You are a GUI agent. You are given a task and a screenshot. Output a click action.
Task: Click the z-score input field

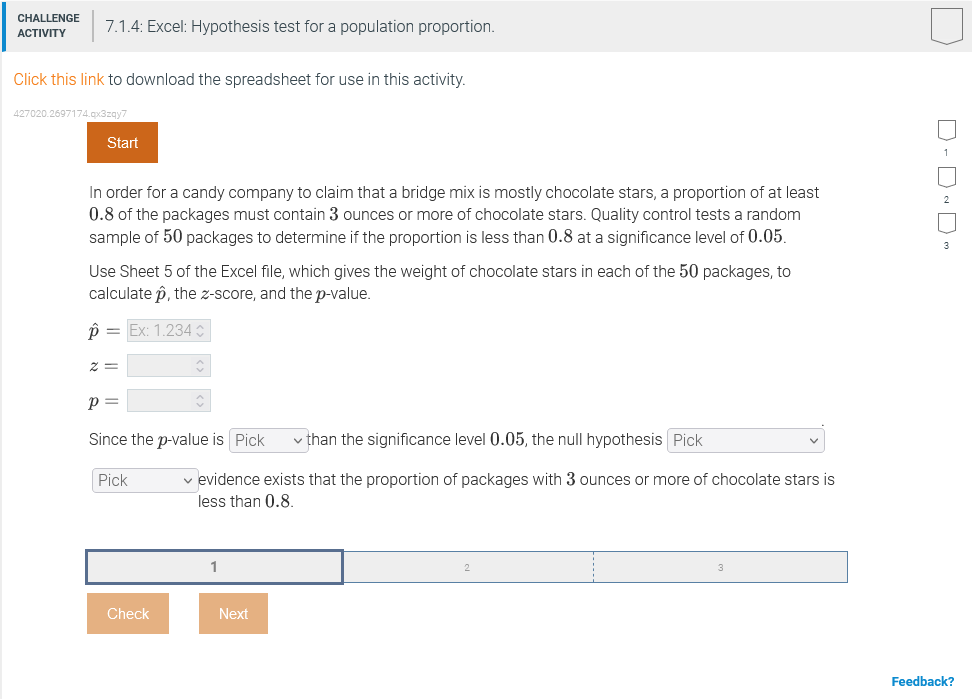tap(160, 365)
